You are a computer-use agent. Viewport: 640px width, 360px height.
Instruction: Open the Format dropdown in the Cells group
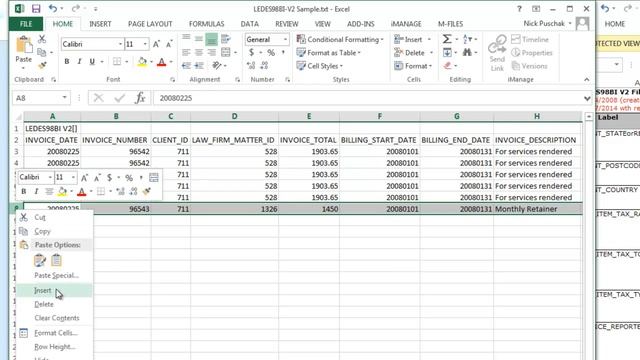click(x=413, y=66)
